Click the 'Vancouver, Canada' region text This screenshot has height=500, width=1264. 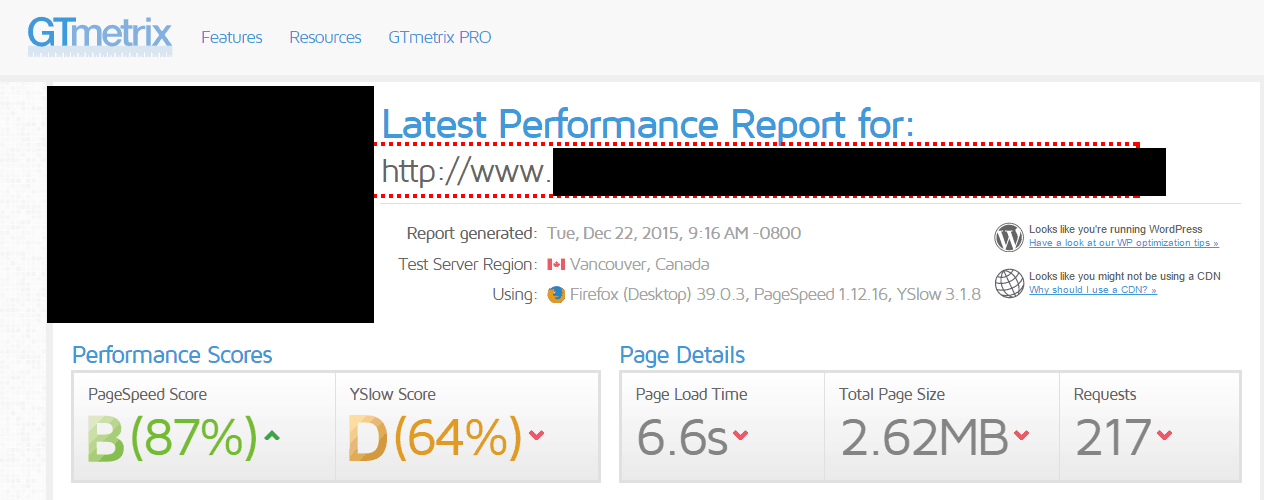point(640,265)
